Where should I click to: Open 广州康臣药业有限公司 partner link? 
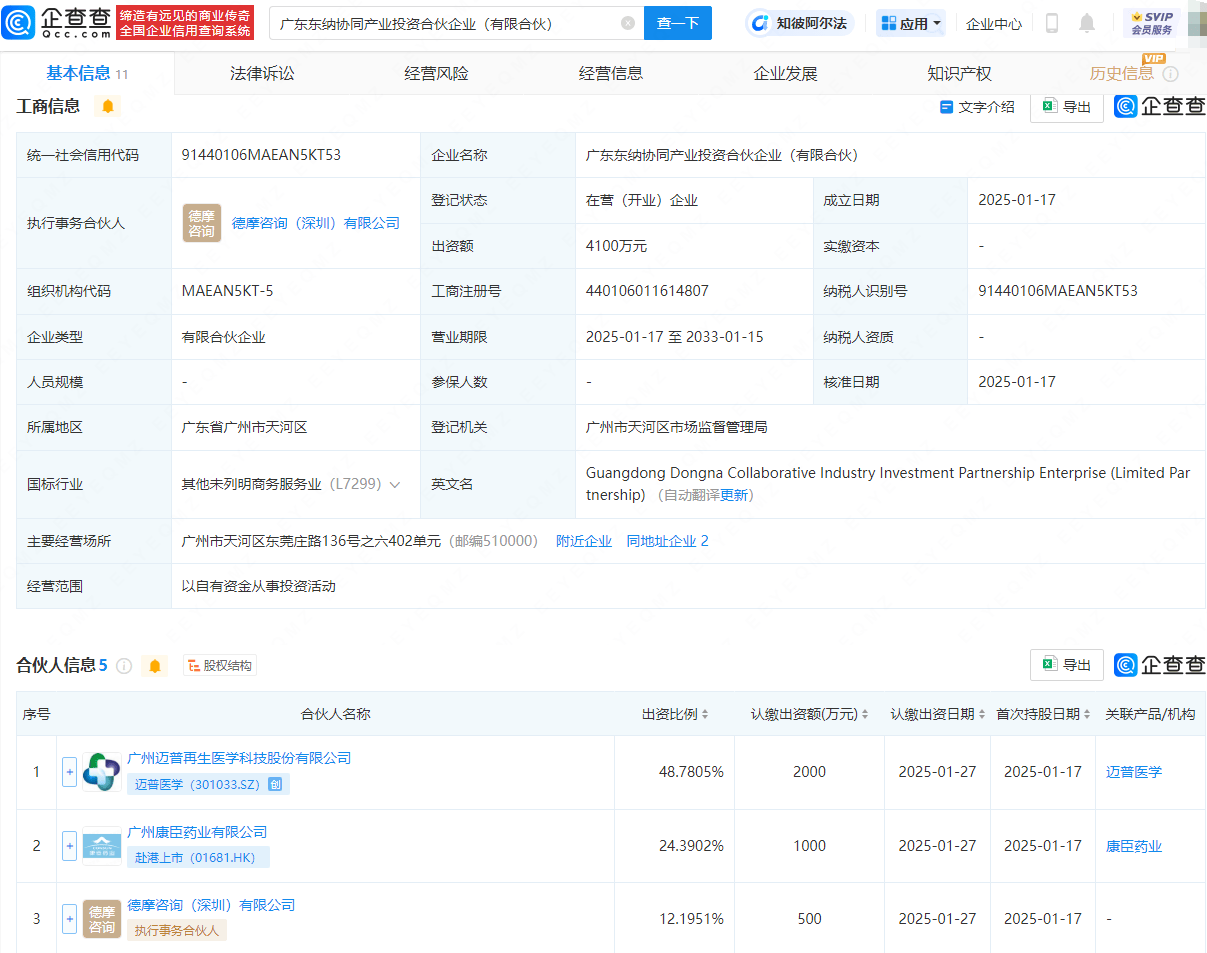click(198, 832)
